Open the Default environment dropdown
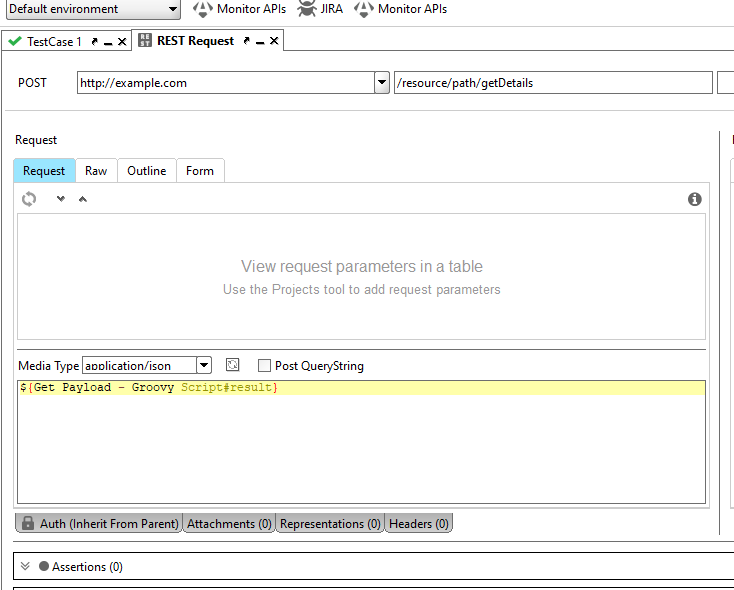 point(93,9)
